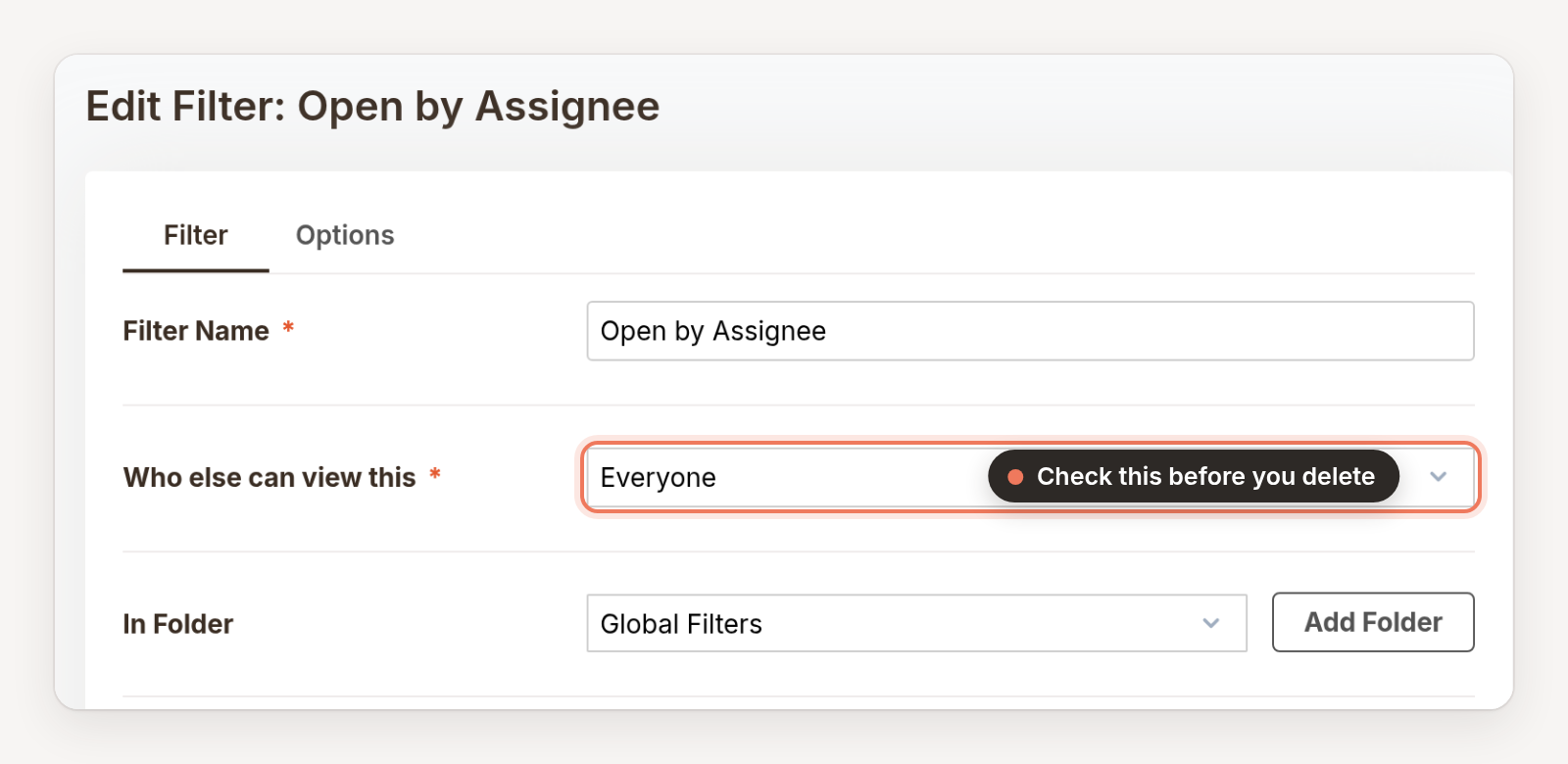Switch to the Options tab
Viewport: 1568px width, 764px height.
point(345,235)
